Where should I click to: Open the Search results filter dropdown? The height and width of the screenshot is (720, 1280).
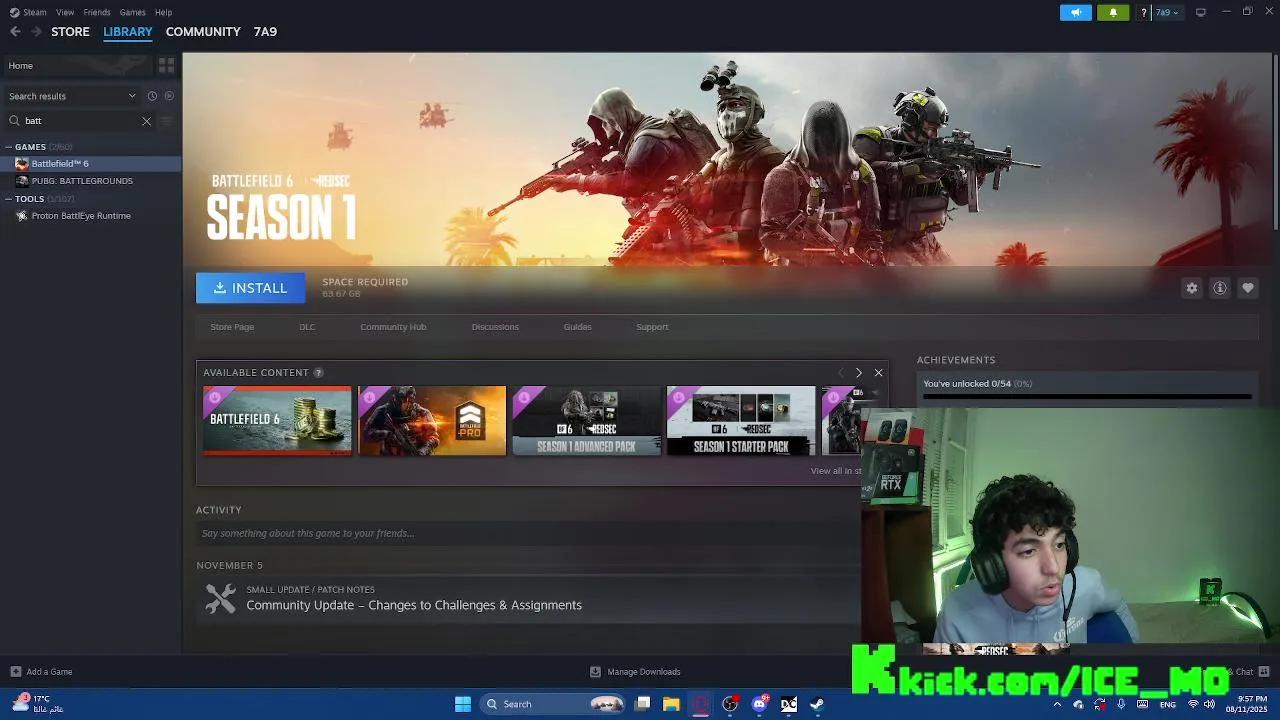pos(72,96)
